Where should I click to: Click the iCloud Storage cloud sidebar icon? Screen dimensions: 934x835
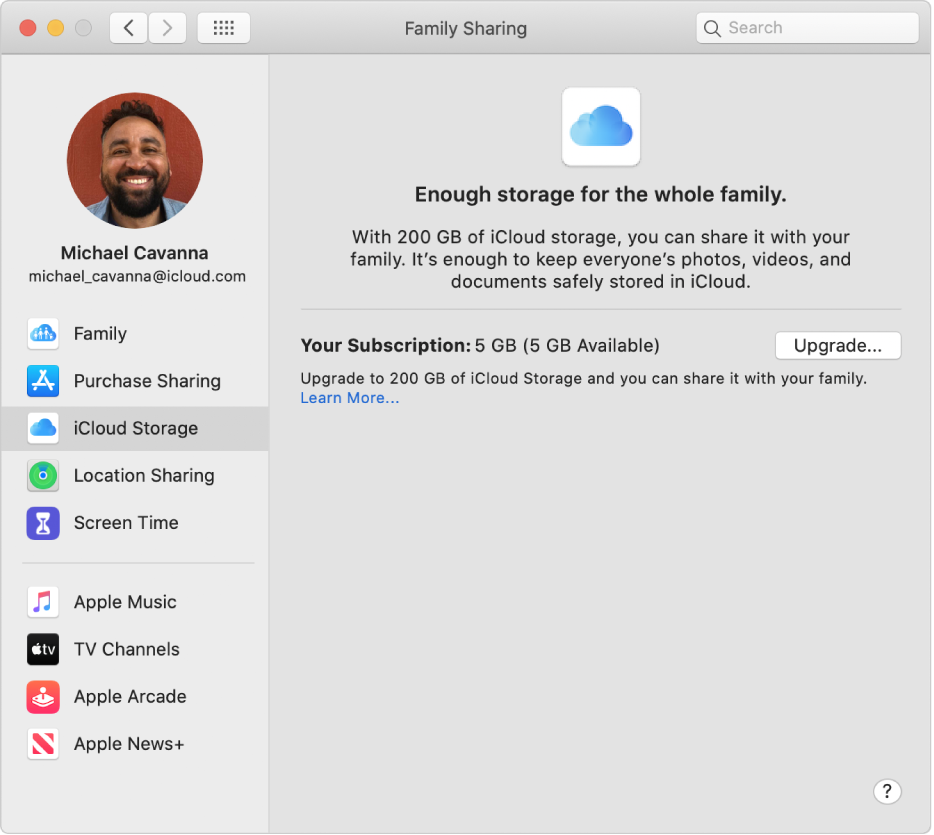(43, 428)
